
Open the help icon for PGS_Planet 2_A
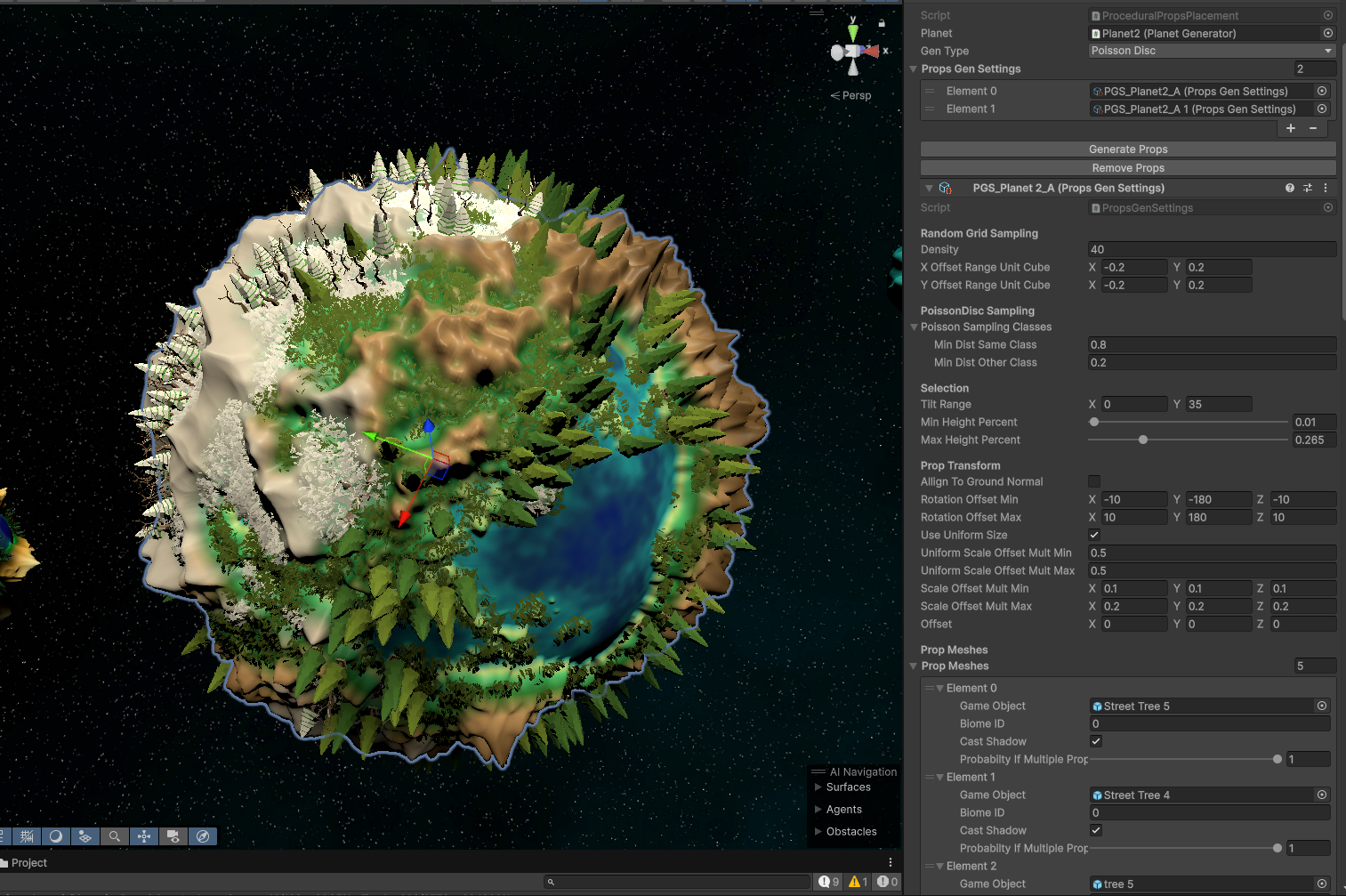(1290, 188)
